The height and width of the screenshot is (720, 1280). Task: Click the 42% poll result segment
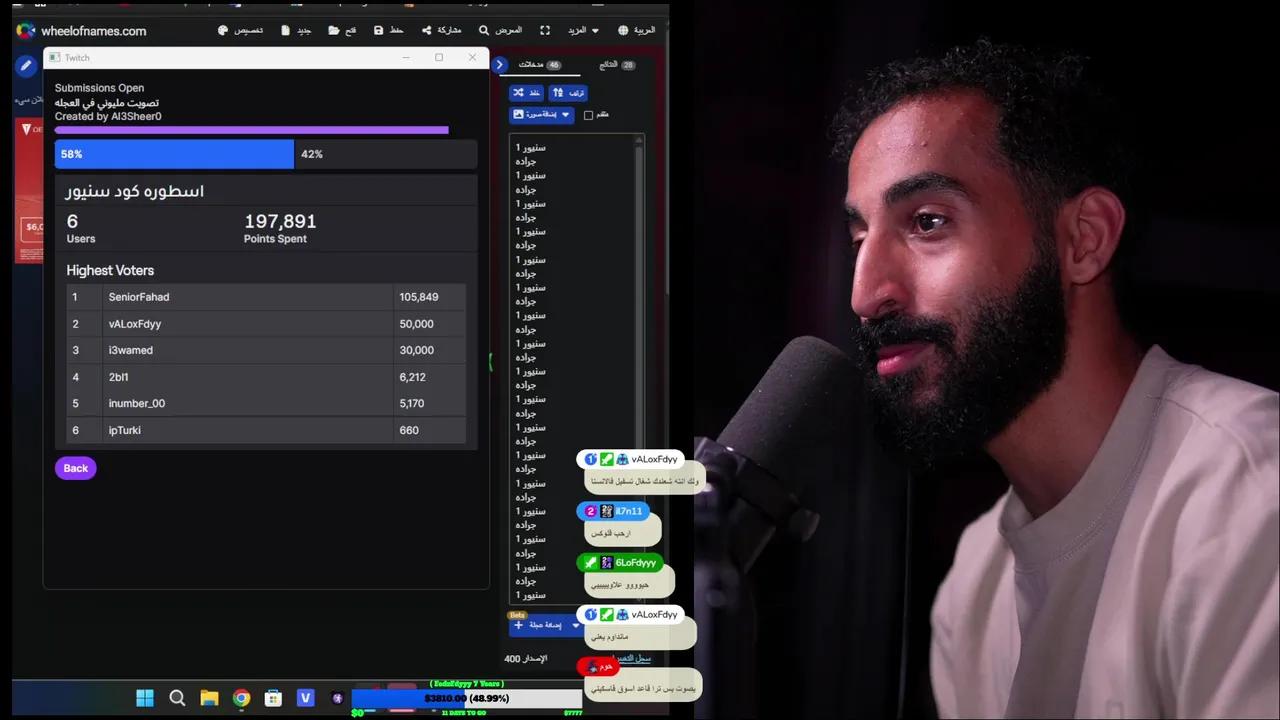tap(386, 154)
